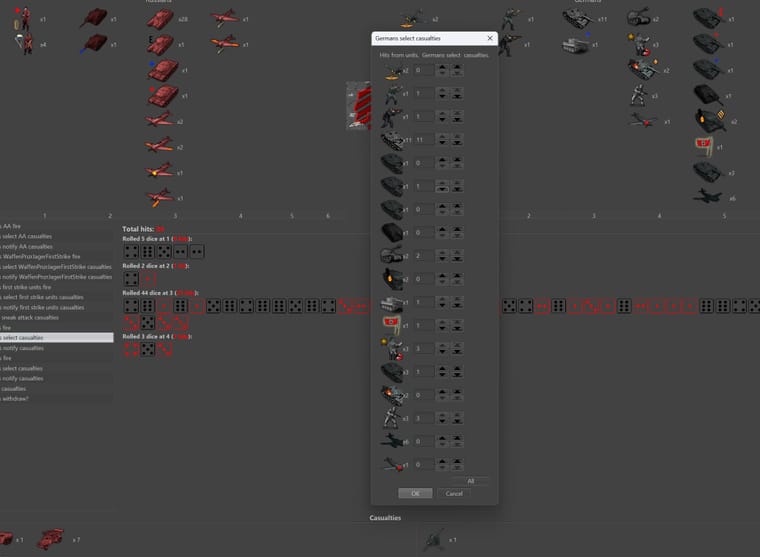Viewport: 760px width, 557px height.
Task: Select 'notify first strike units casualties' step
Action: (x=43, y=307)
